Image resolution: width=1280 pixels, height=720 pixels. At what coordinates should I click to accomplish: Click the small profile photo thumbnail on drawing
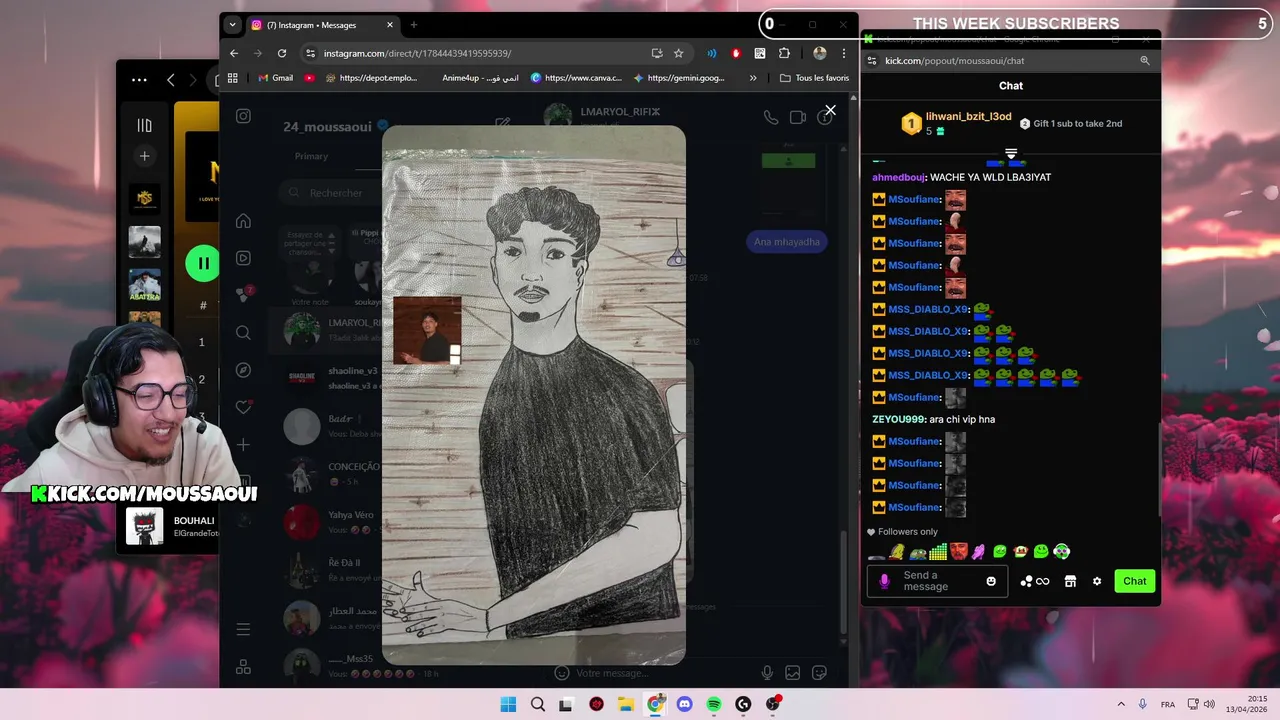(x=427, y=330)
